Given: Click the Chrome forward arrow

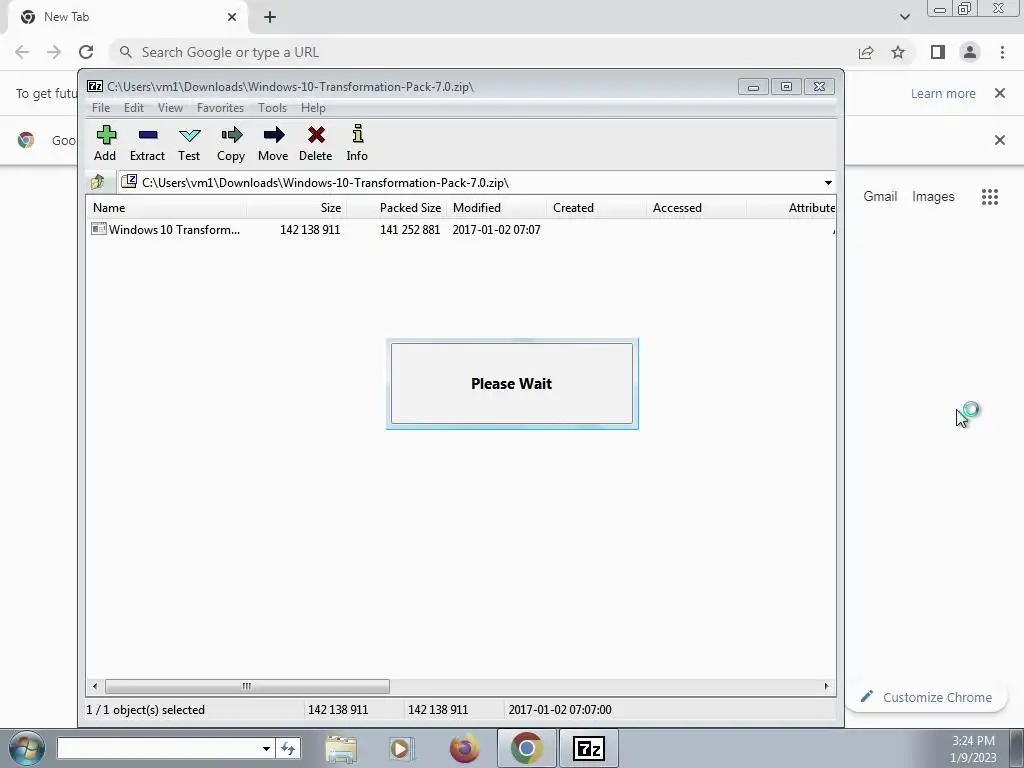Looking at the screenshot, I should [54, 52].
